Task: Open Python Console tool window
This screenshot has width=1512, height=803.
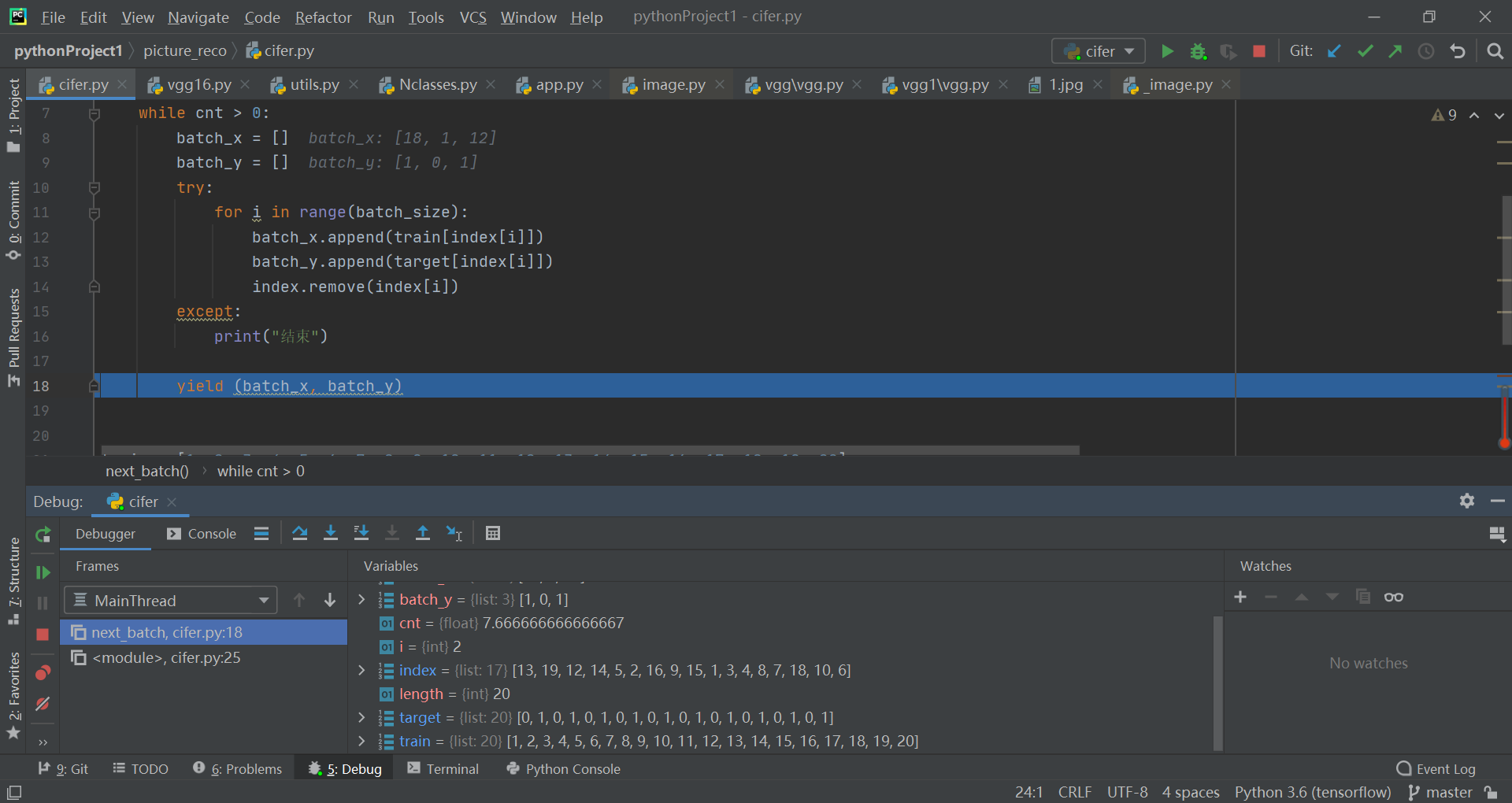Action: 564,769
